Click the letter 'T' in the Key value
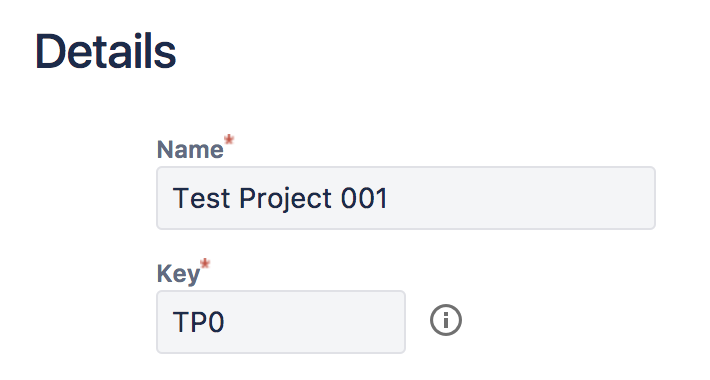This screenshot has height=380, width=710. [x=181, y=322]
